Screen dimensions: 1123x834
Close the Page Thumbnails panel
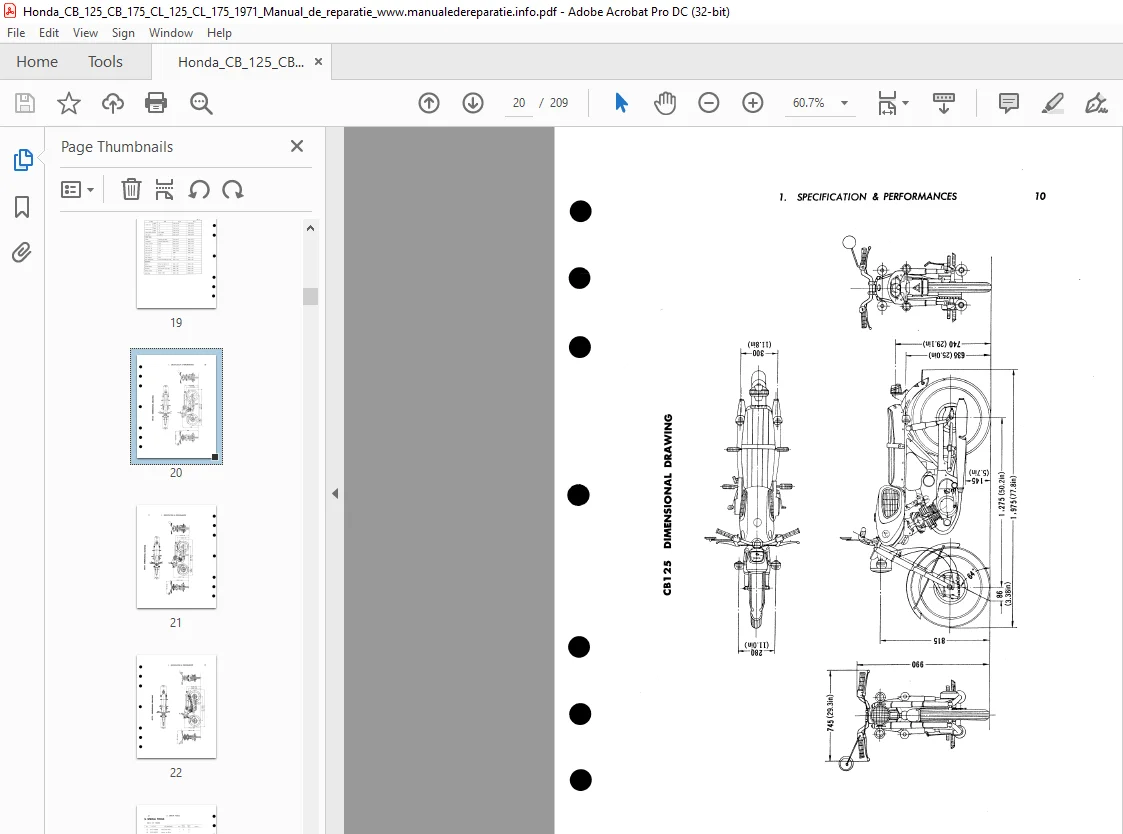click(297, 146)
